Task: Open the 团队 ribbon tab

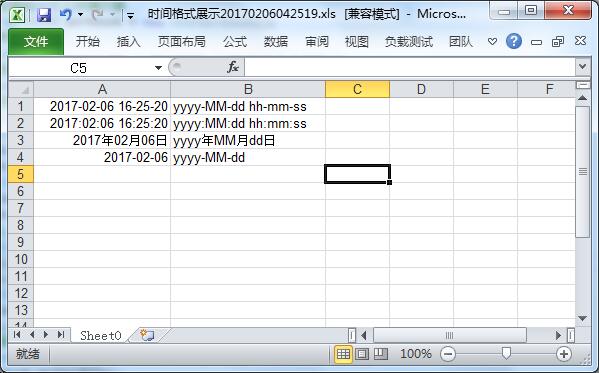Action: (461, 41)
